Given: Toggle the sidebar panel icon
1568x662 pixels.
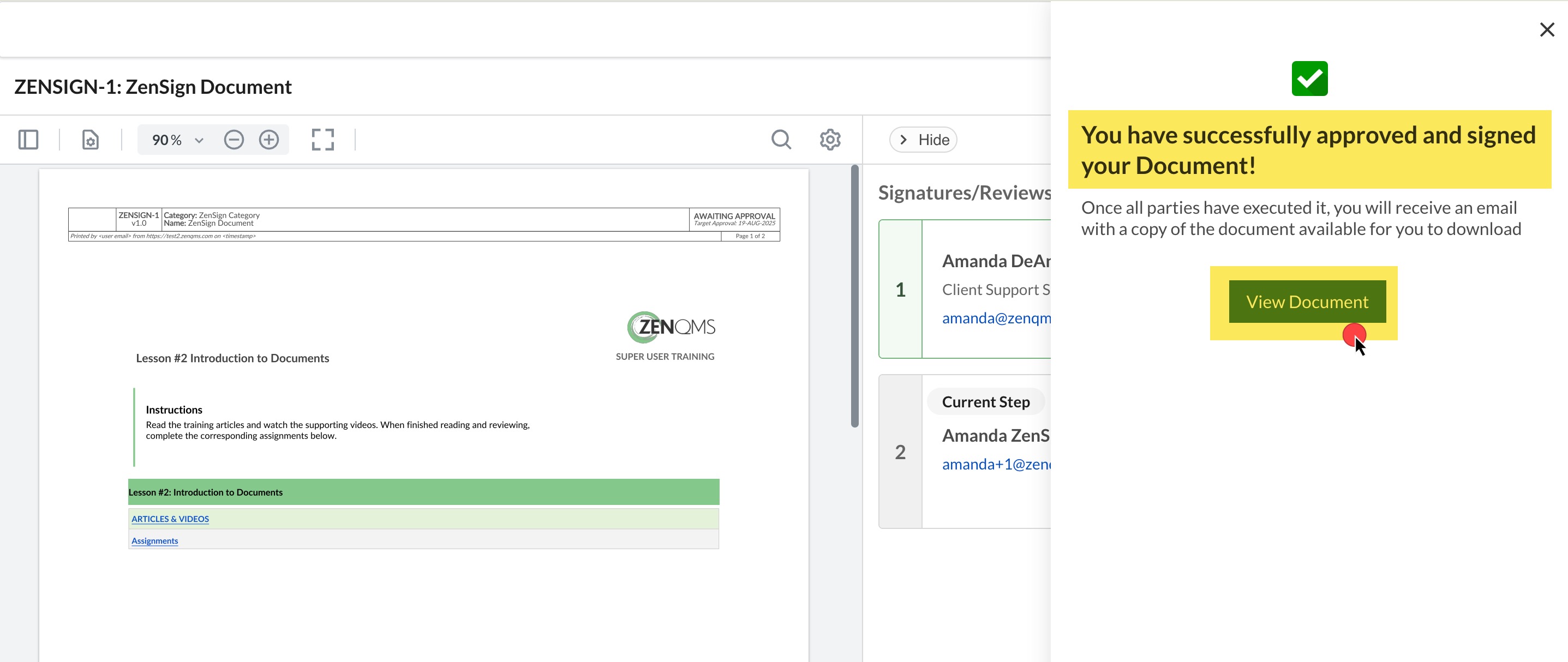Looking at the screenshot, I should pos(28,140).
